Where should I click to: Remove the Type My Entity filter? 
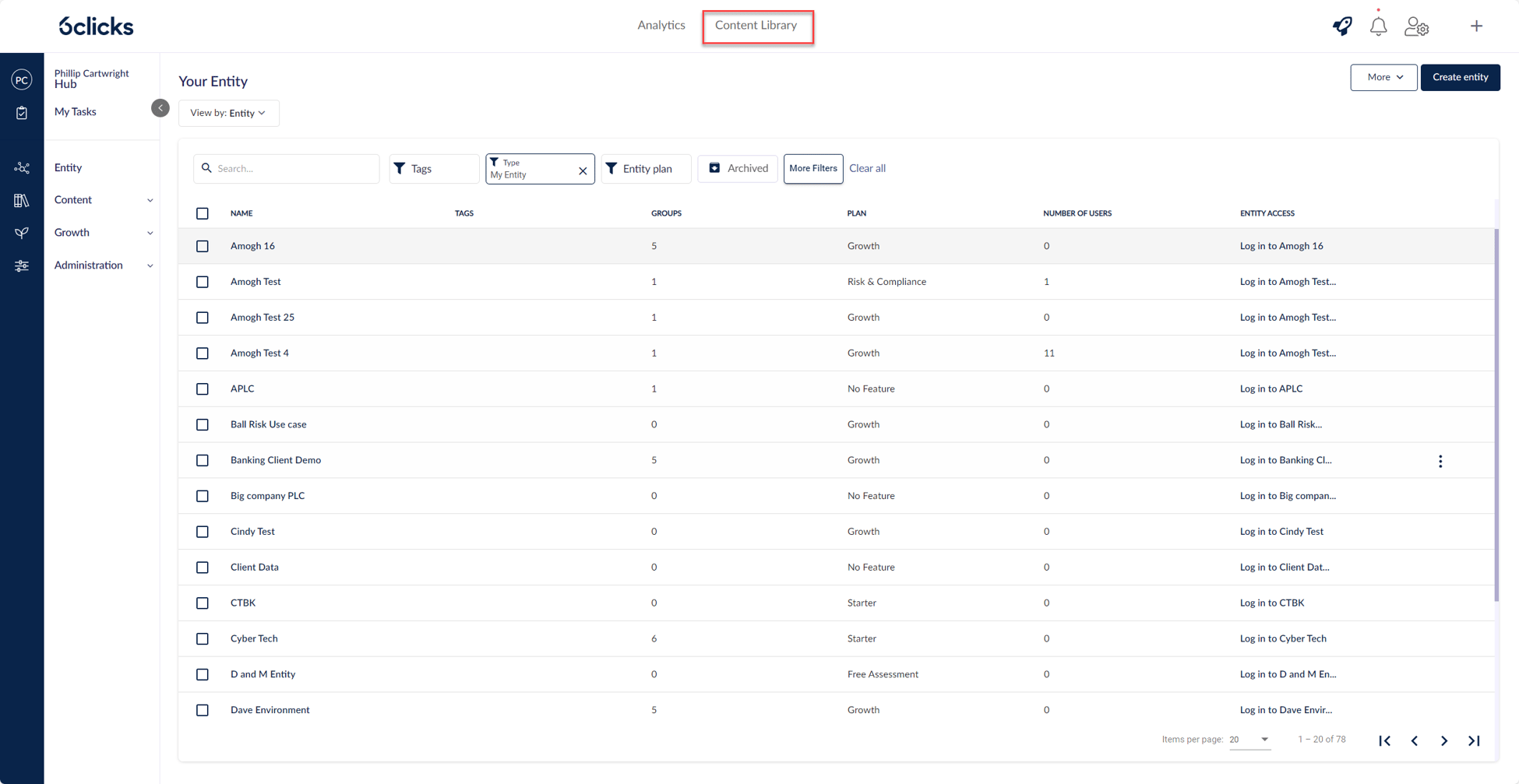point(583,171)
